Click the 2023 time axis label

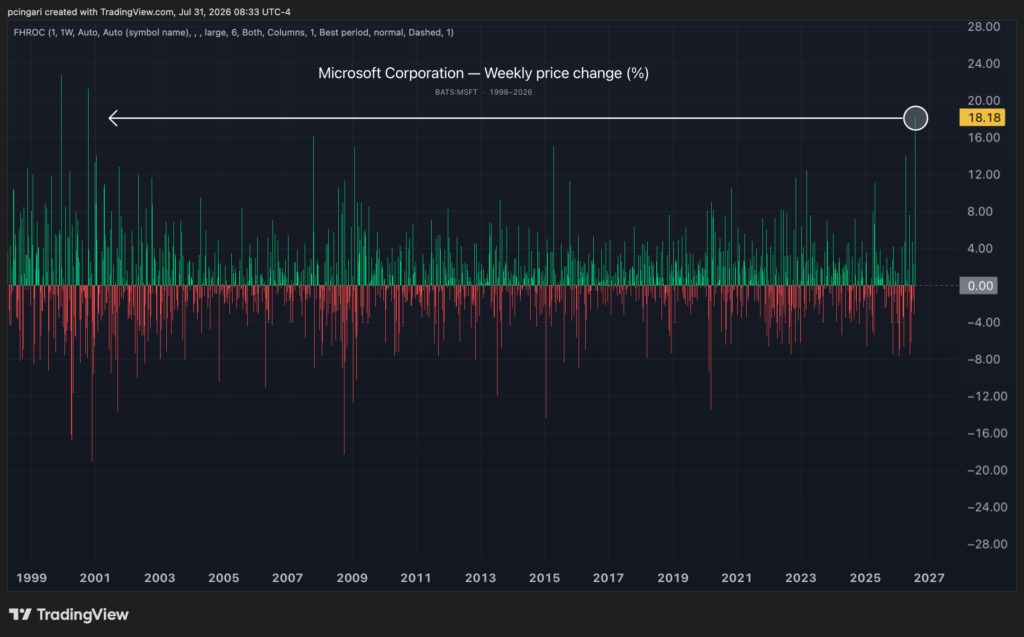801,578
